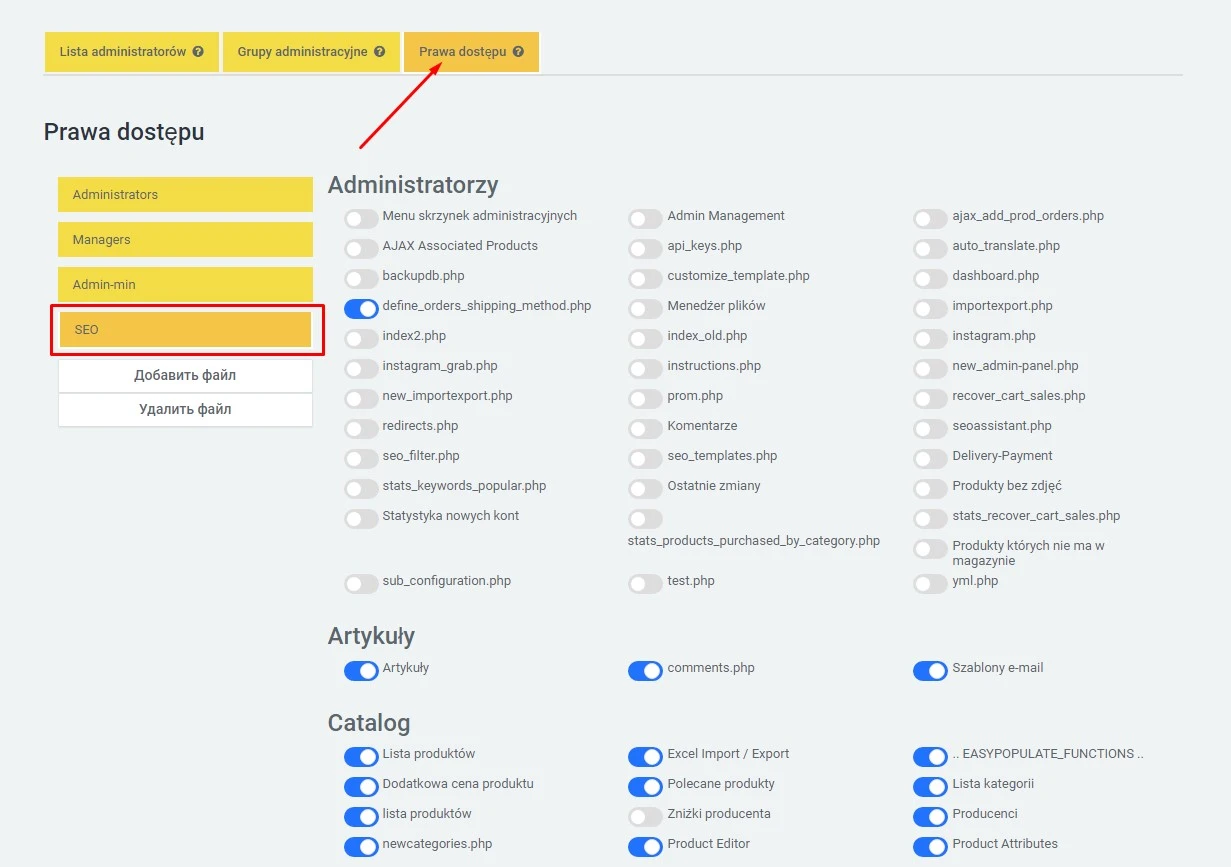Enable seoassistant.php toggle
The height and width of the screenshot is (867, 1231).
(930, 428)
